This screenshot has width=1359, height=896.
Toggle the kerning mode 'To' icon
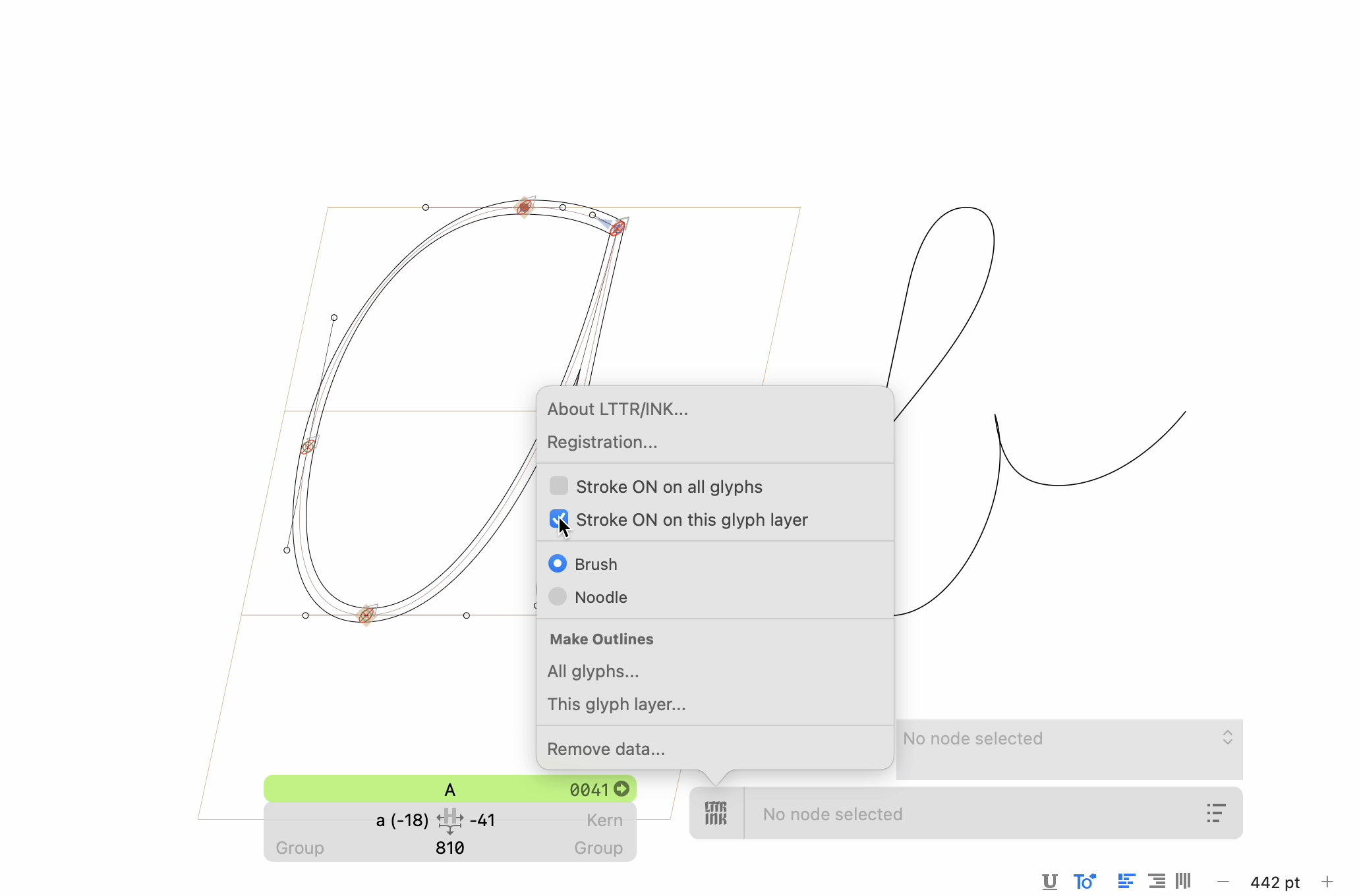[x=1084, y=882]
